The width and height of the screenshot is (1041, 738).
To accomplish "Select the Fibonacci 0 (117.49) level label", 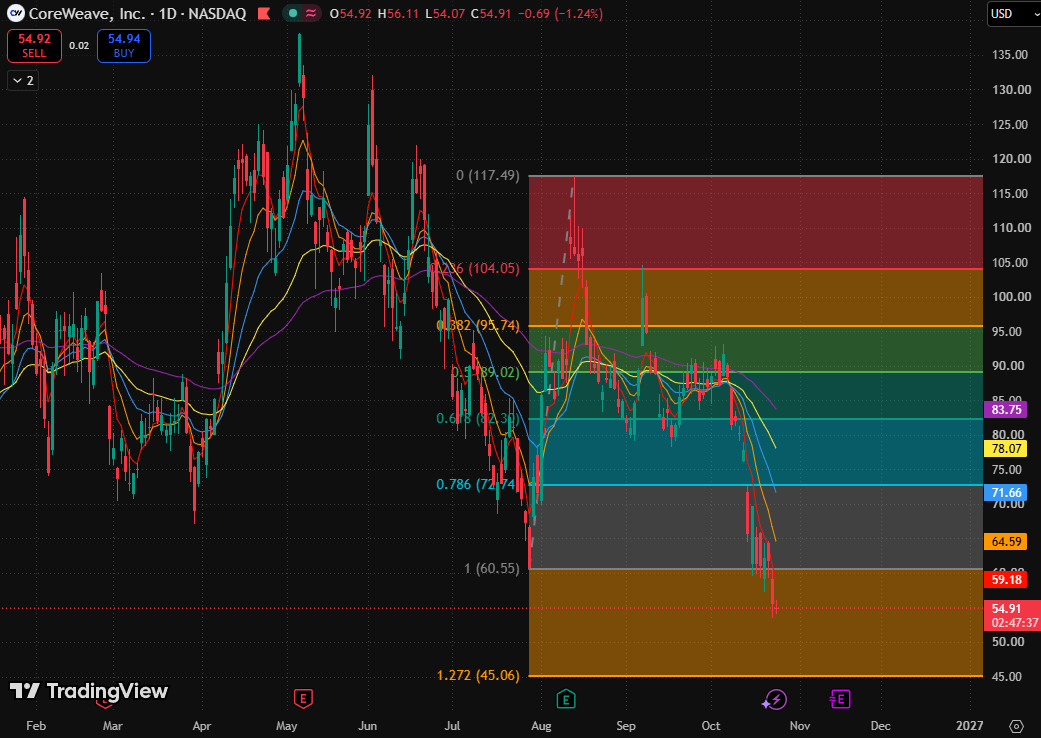I will (x=487, y=175).
